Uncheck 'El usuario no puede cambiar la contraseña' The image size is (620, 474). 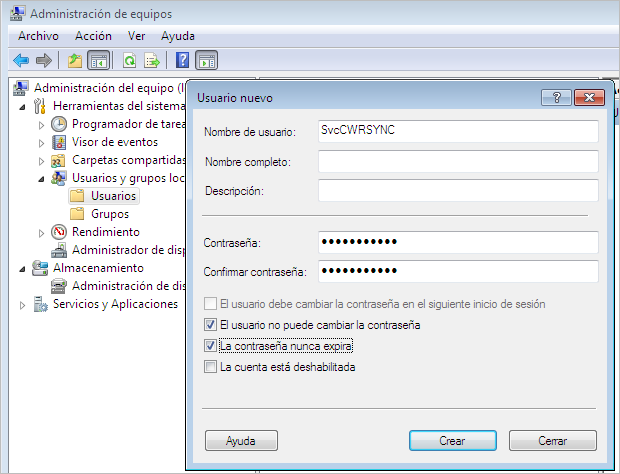coord(210,325)
